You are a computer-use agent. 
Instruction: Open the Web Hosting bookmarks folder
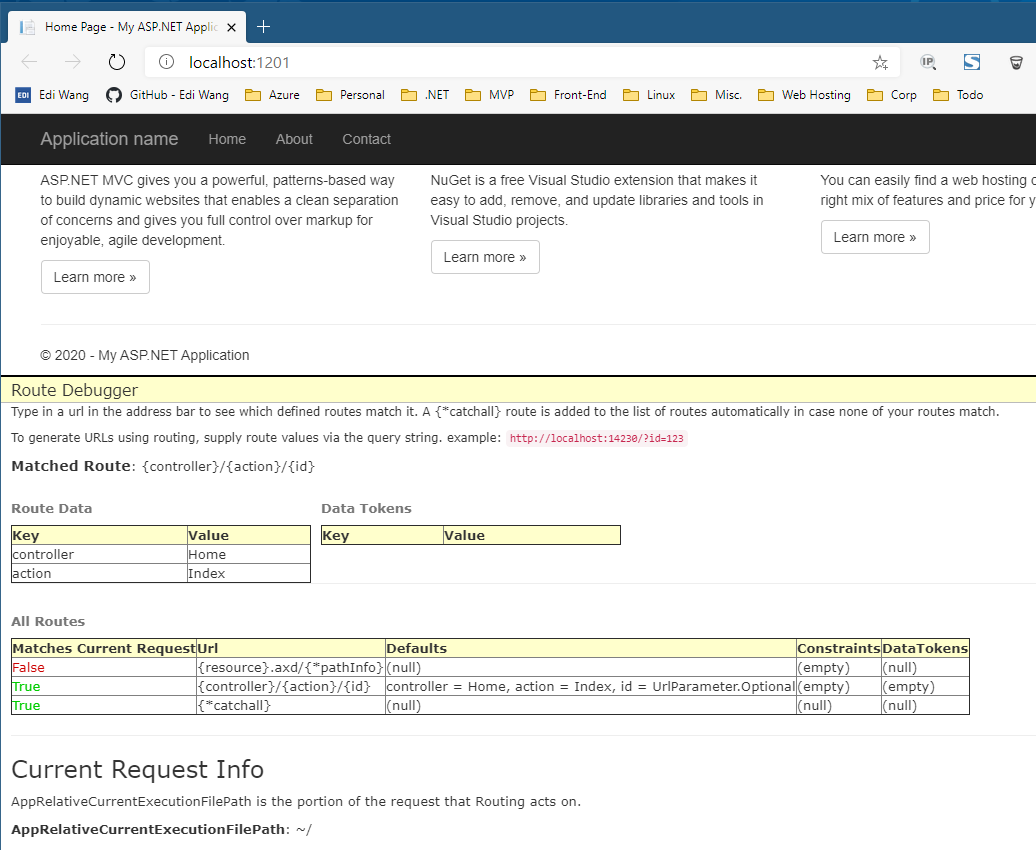point(804,95)
